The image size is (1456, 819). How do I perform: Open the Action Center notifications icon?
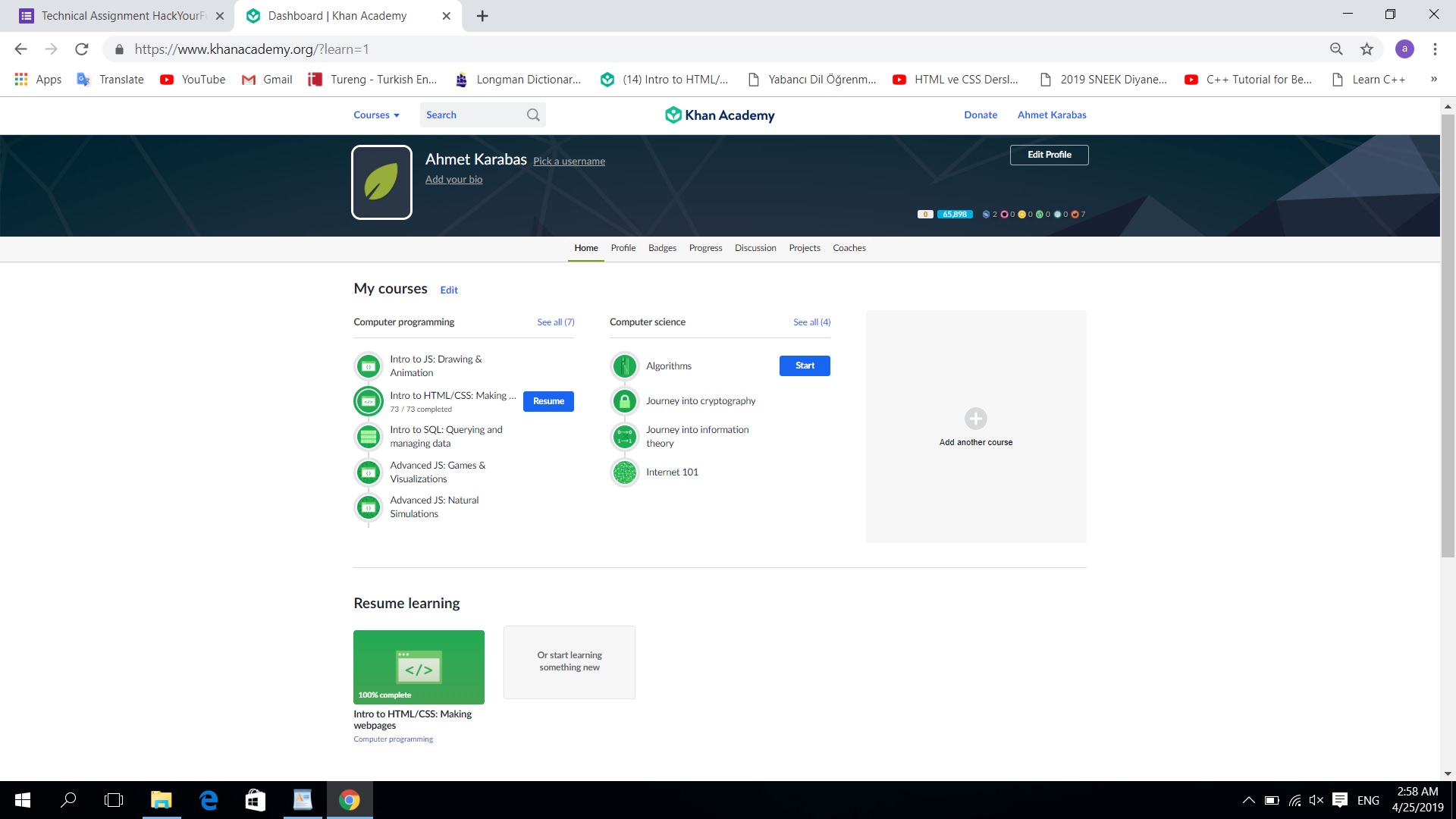(1340, 800)
